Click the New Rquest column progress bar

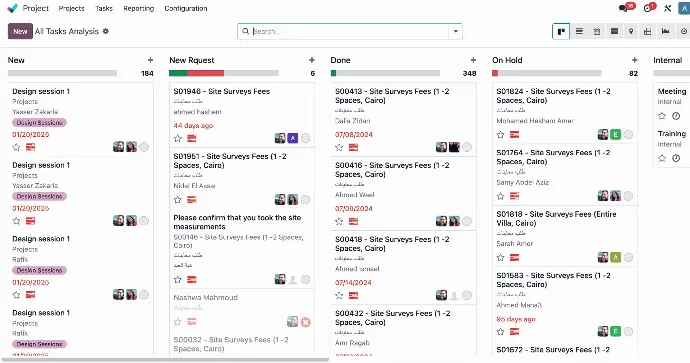pyautogui.click(x=224, y=73)
